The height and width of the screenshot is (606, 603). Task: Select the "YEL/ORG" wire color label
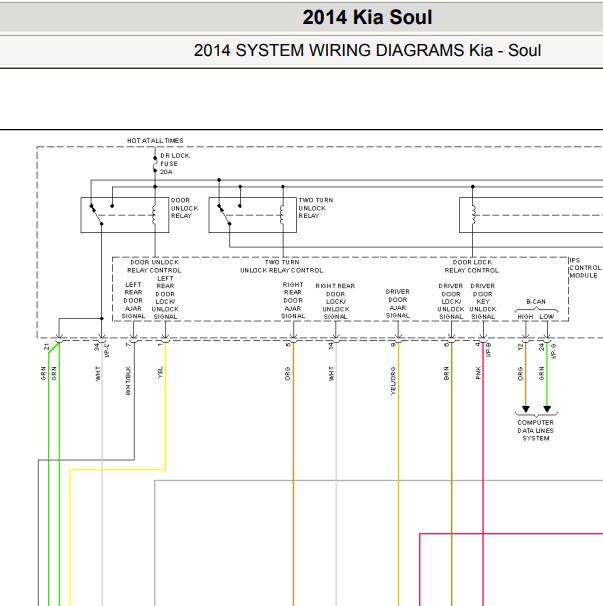(393, 381)
